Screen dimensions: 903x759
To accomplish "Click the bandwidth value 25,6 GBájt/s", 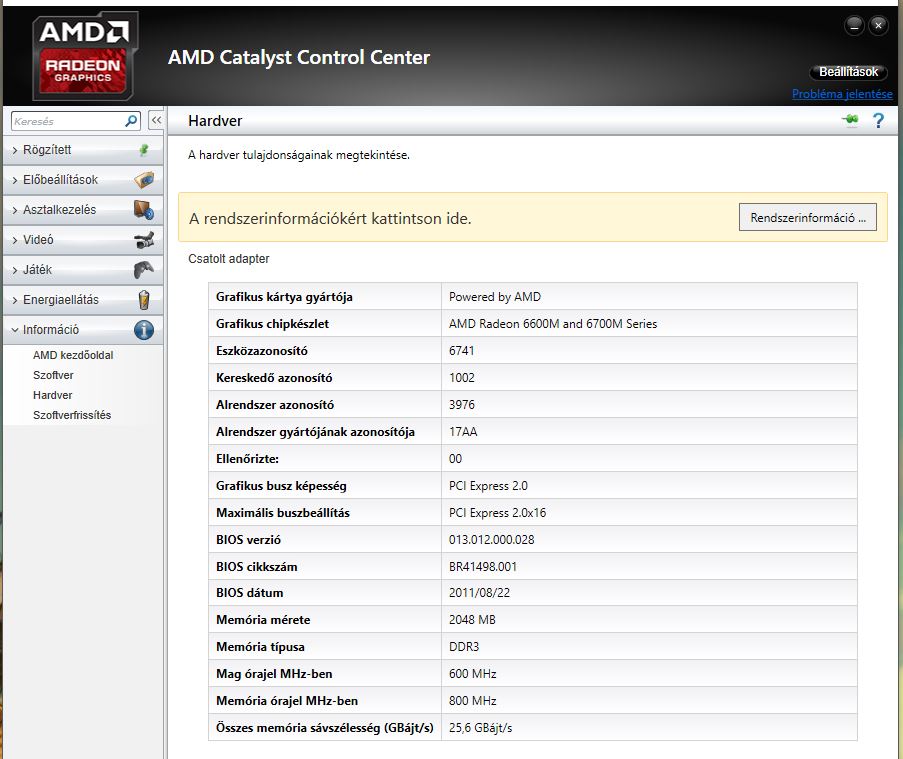I will click(x=480, y=728).
